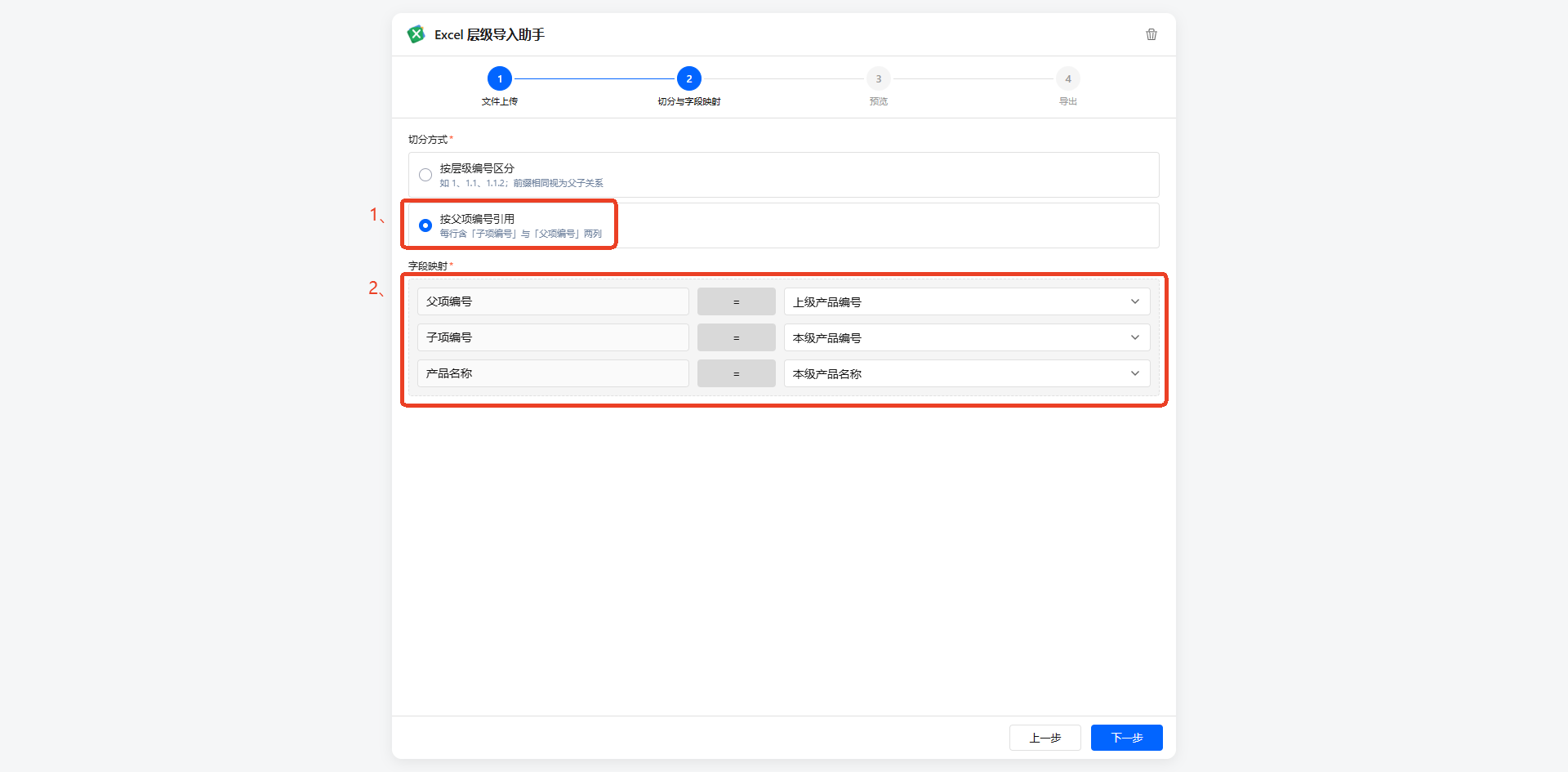1568x772 pixels.
Task: Click the equals sign beside 父项编号
Action: click(737, 301)
